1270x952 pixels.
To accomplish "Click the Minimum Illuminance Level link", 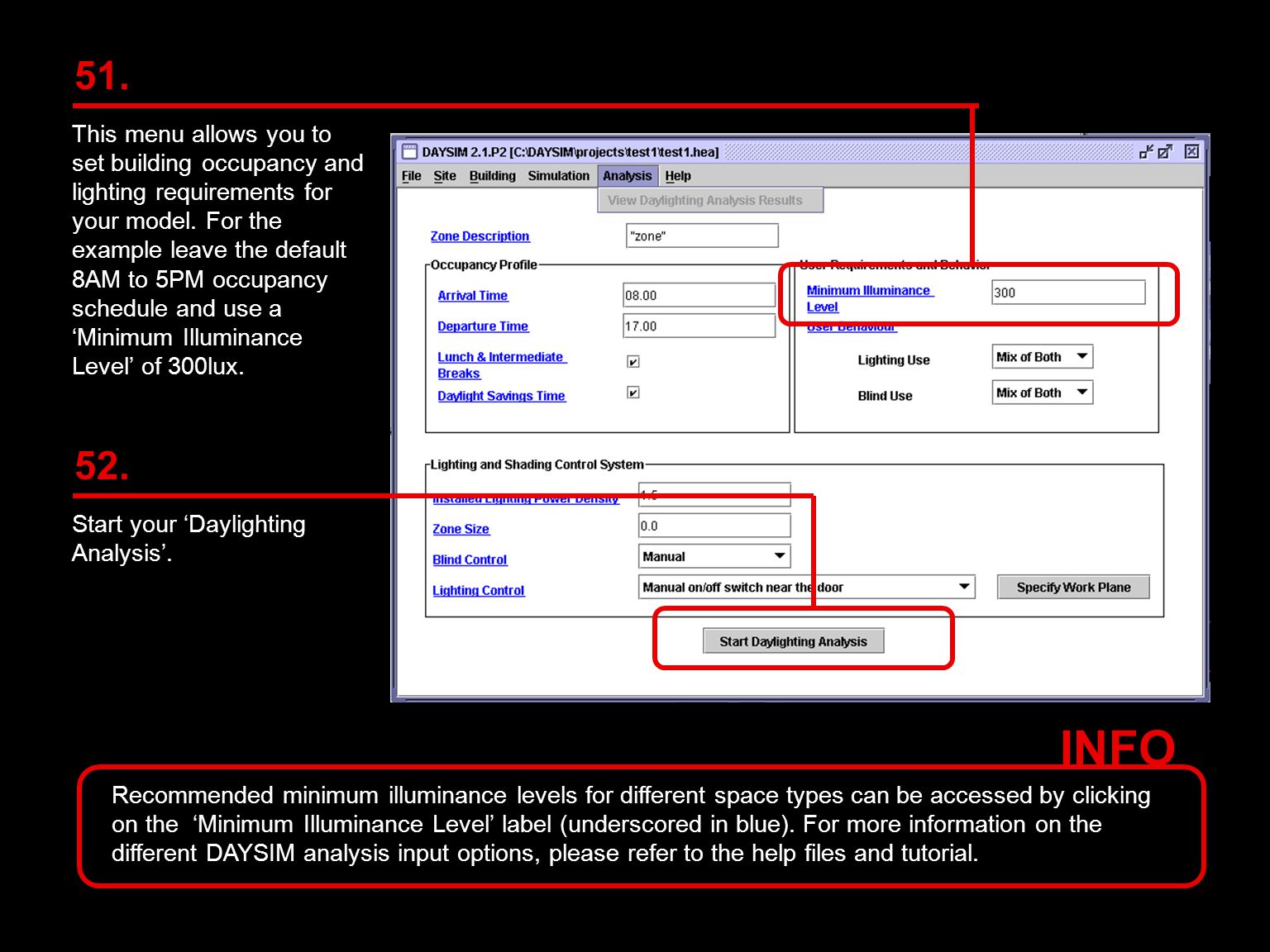I will [x=870, y=298].
